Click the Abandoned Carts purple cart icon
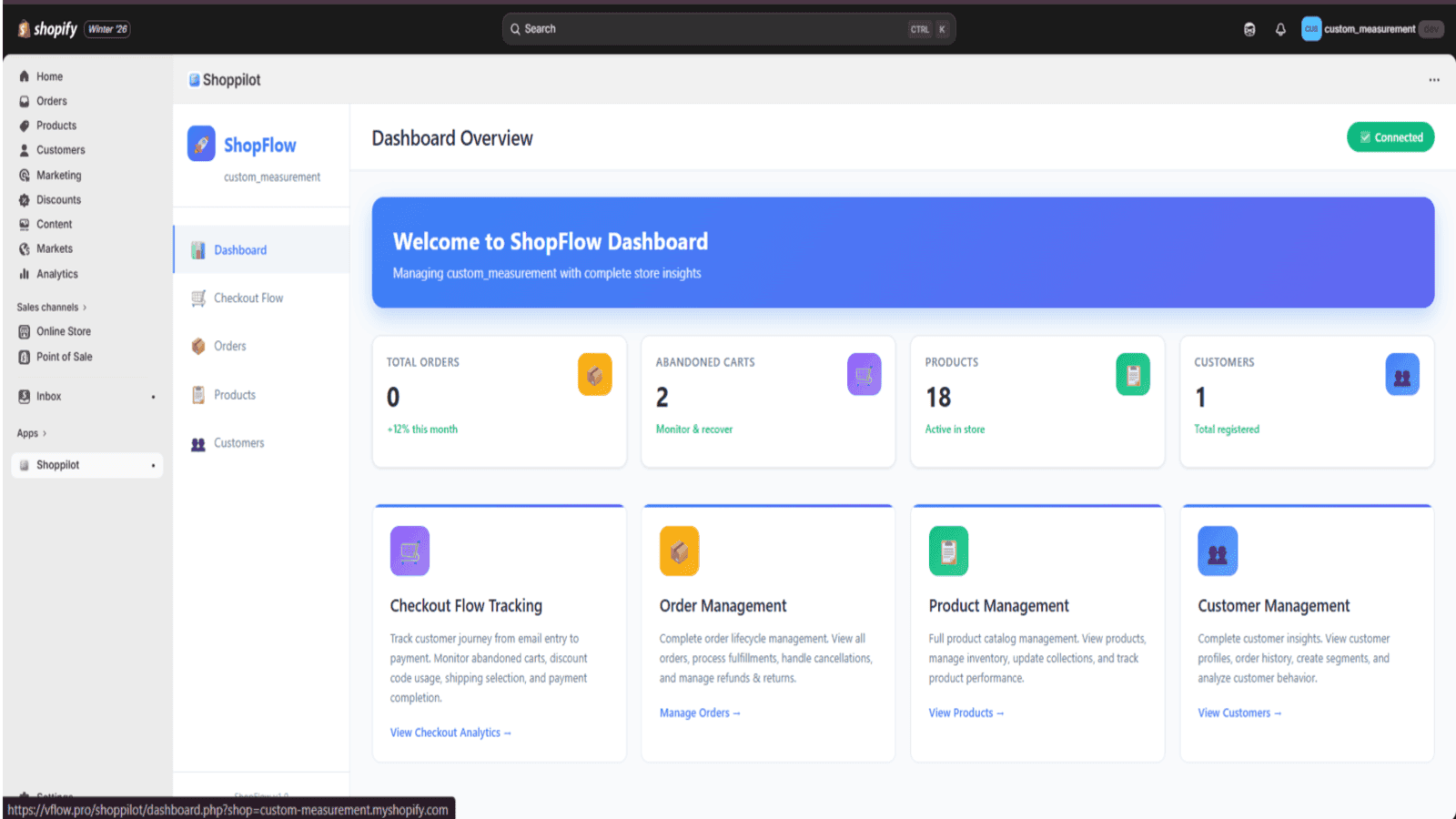 (x=864, y=375)
